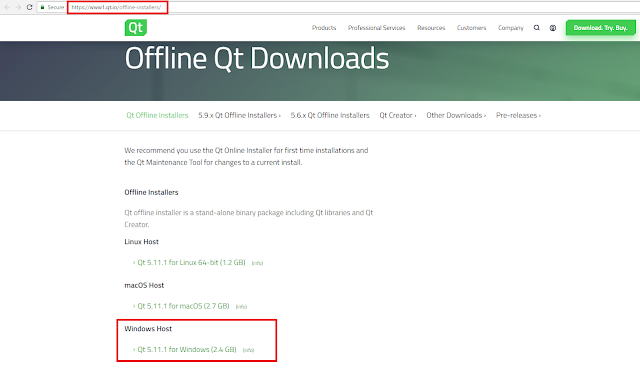Open info link for Linux installer
Viewport: 640px width, 368px height.
257,263
